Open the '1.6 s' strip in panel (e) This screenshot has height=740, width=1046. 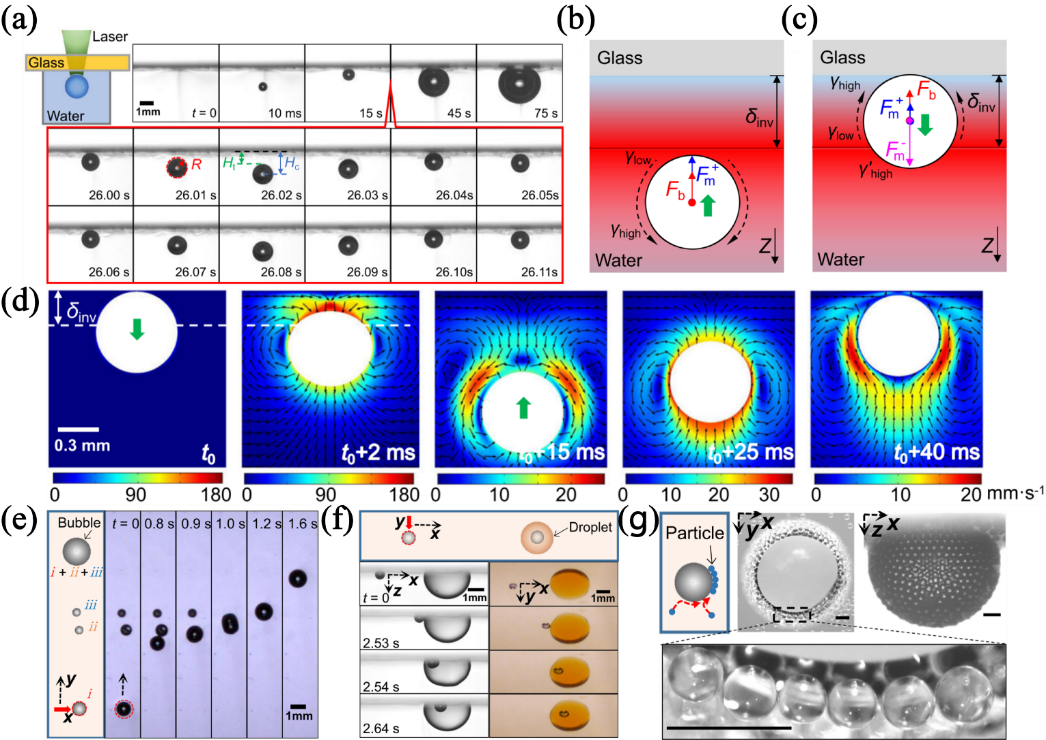[x=301, y=624]
